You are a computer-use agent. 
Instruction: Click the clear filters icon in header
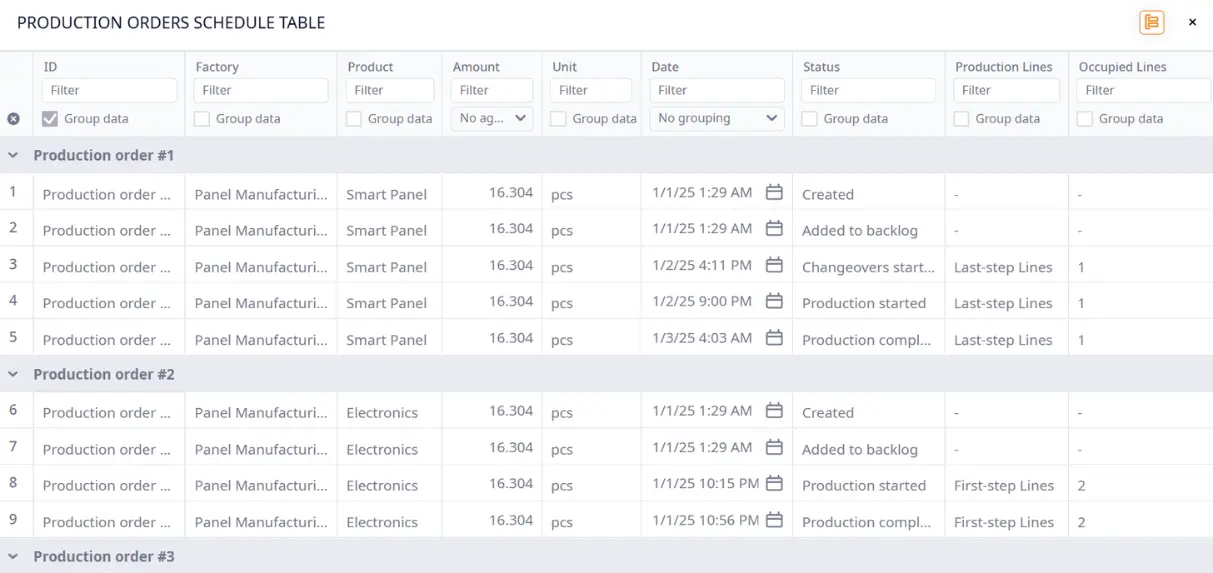[13, 119]
